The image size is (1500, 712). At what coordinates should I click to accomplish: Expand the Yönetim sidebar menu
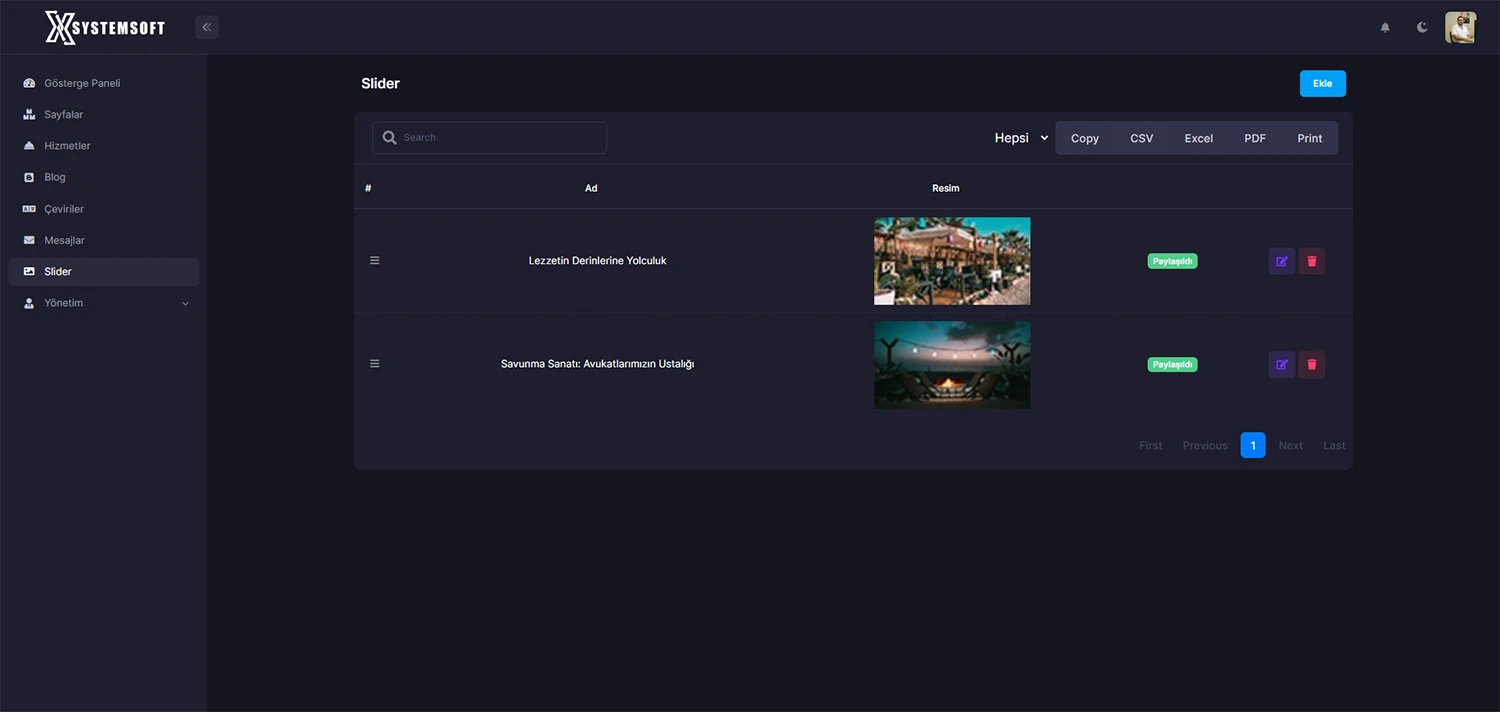(x=104, y=303)
